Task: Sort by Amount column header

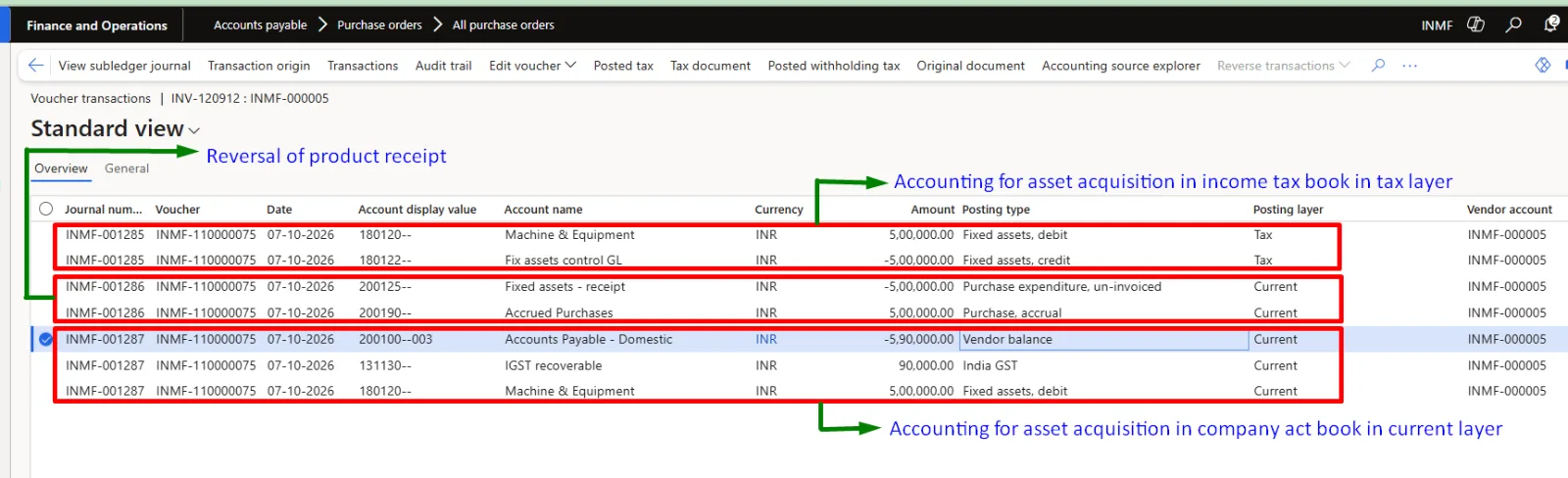Action: pos(932,209)
